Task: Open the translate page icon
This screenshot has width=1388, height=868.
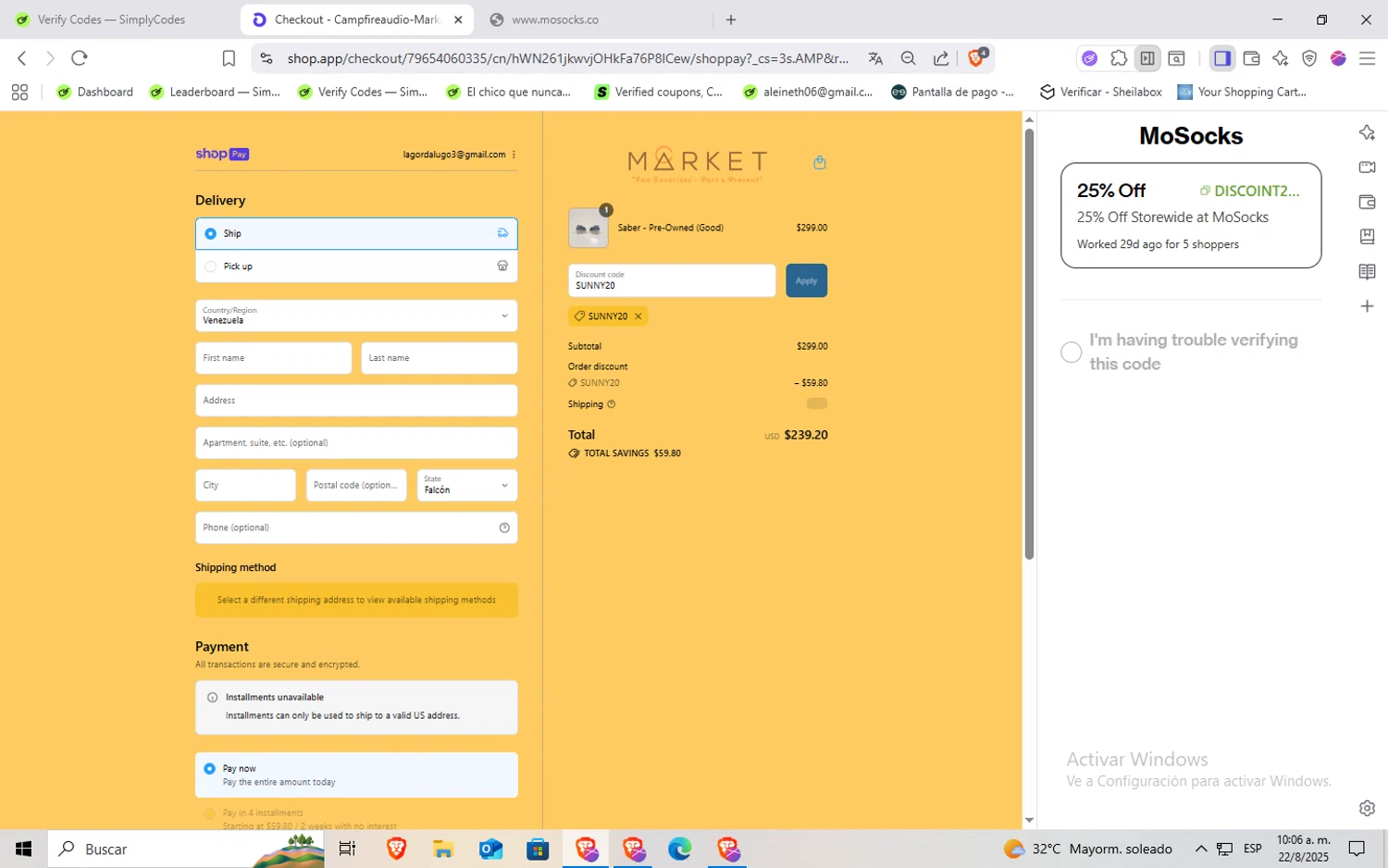Action: tap(875, 58)
